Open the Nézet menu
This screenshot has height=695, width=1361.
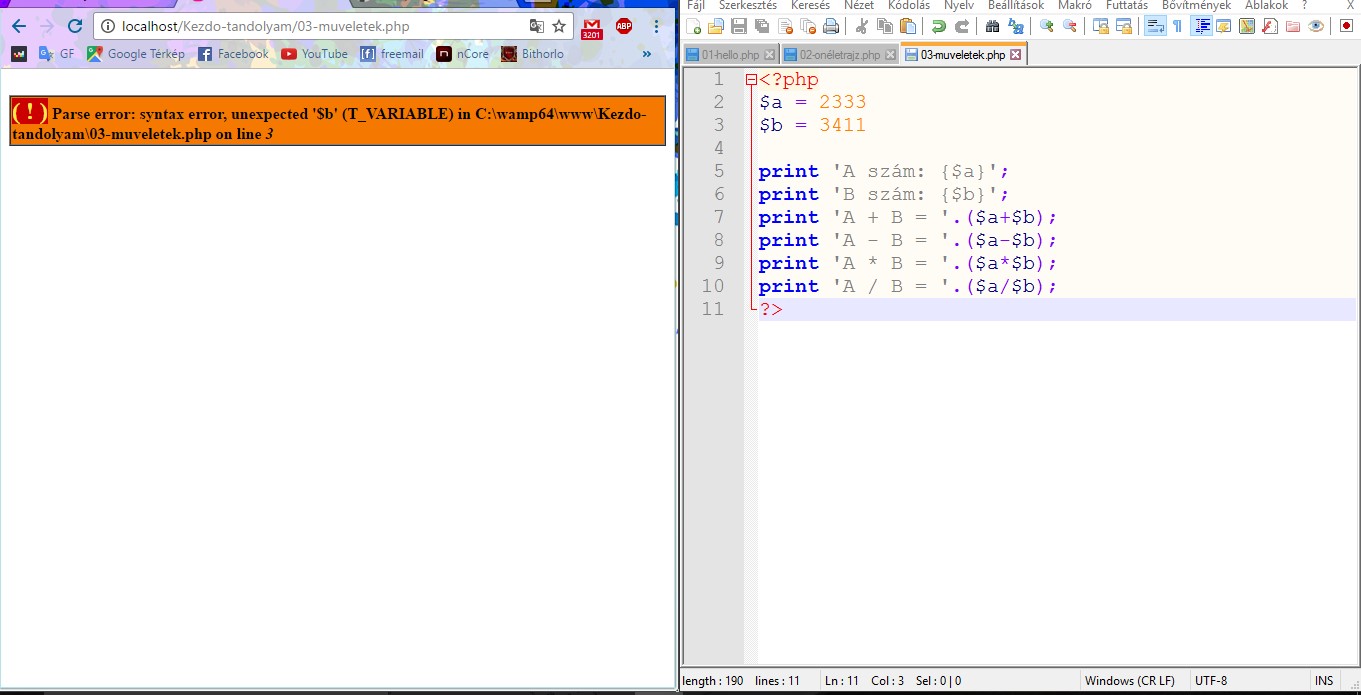(x=858, y=6)
